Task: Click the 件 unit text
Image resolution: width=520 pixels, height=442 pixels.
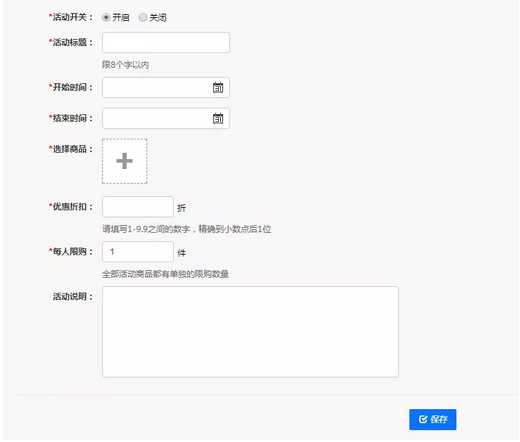Action: (x=181, y=253)
